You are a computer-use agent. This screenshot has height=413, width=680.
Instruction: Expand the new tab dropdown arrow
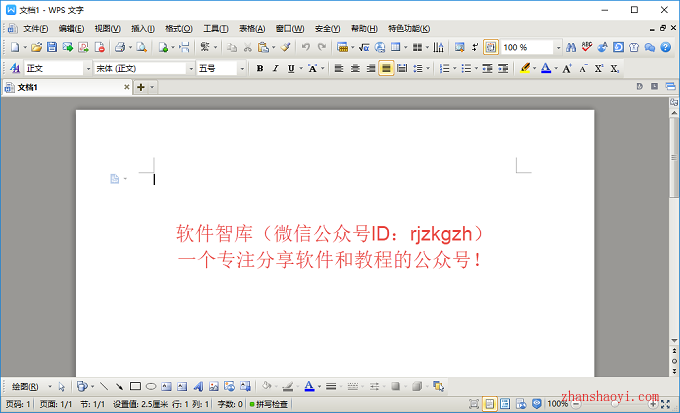pos(152,87)
